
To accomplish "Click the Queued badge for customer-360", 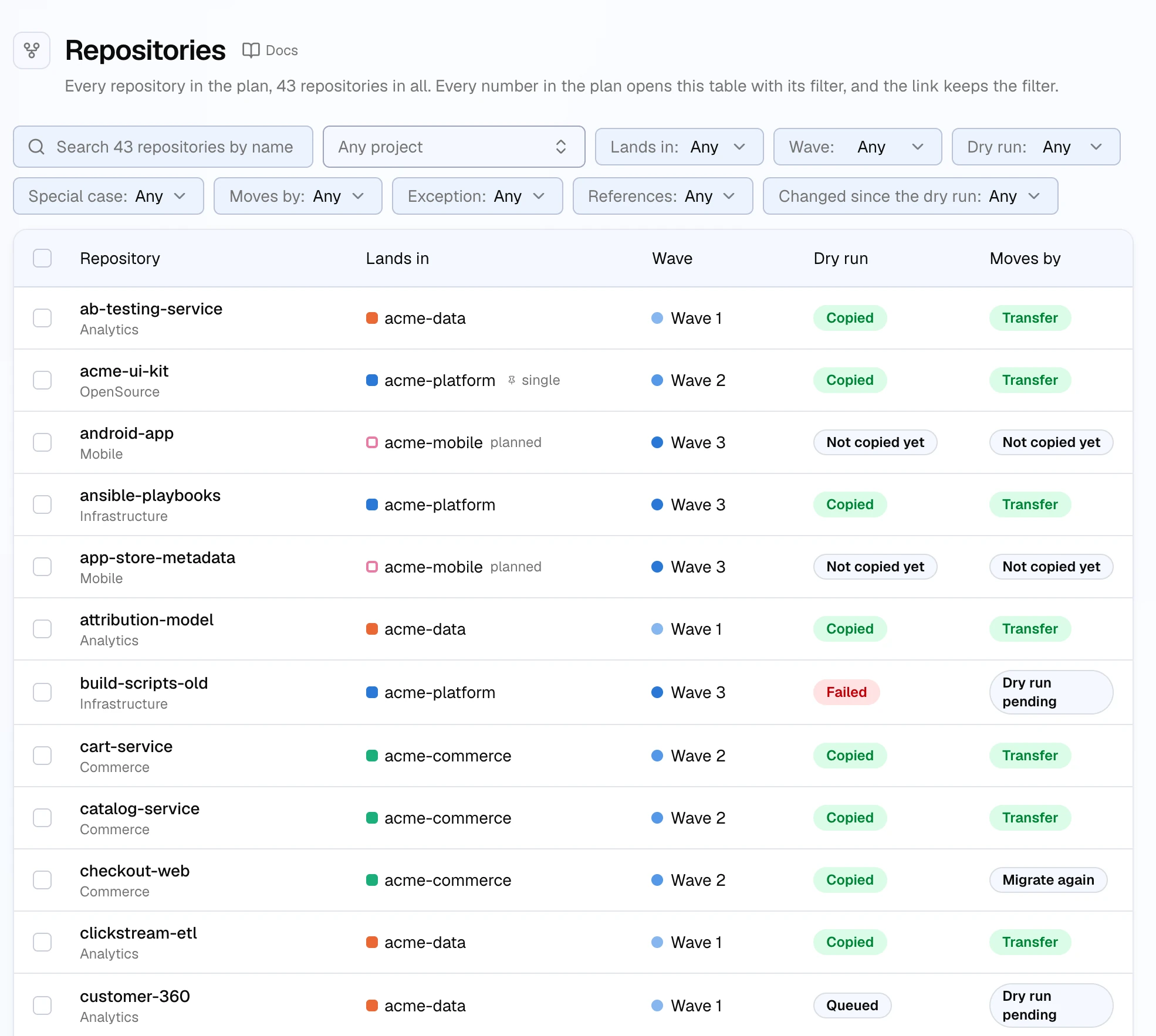I will 852,1005.
